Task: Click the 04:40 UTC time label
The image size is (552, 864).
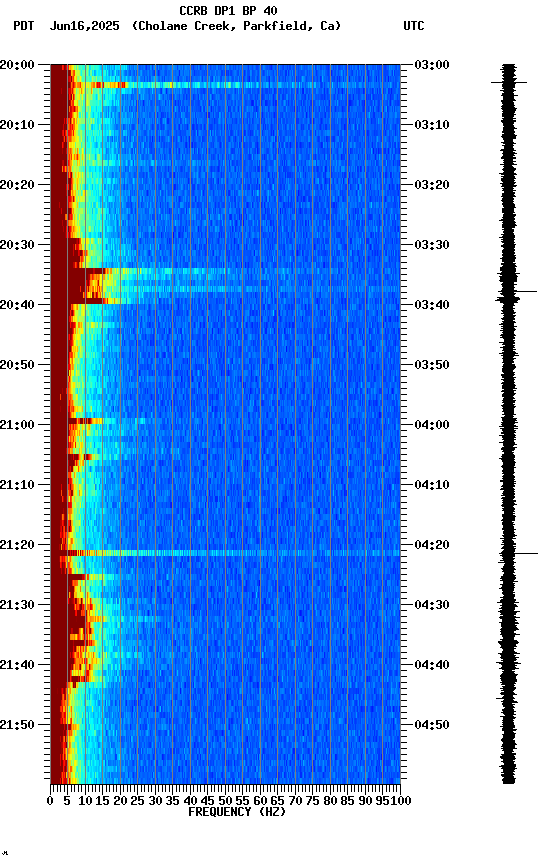Action: click(432, 665)
